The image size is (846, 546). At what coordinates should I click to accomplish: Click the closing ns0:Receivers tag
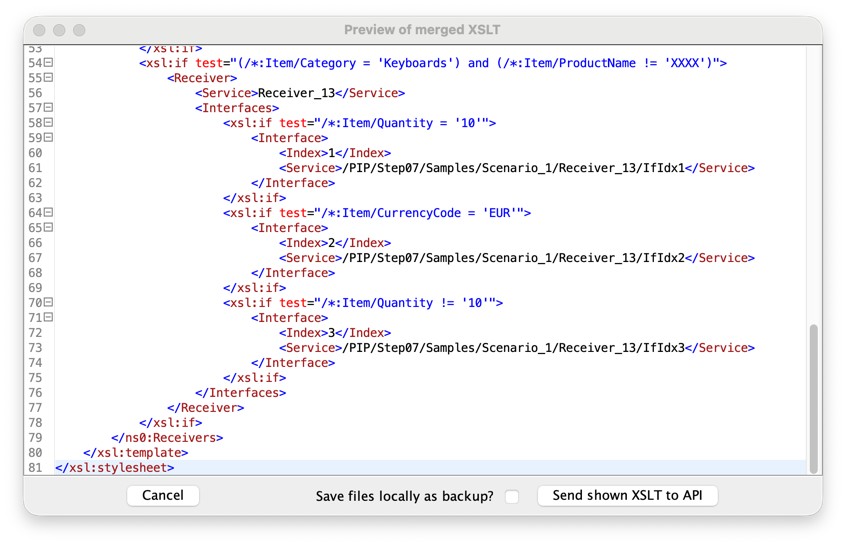point(167,438)
